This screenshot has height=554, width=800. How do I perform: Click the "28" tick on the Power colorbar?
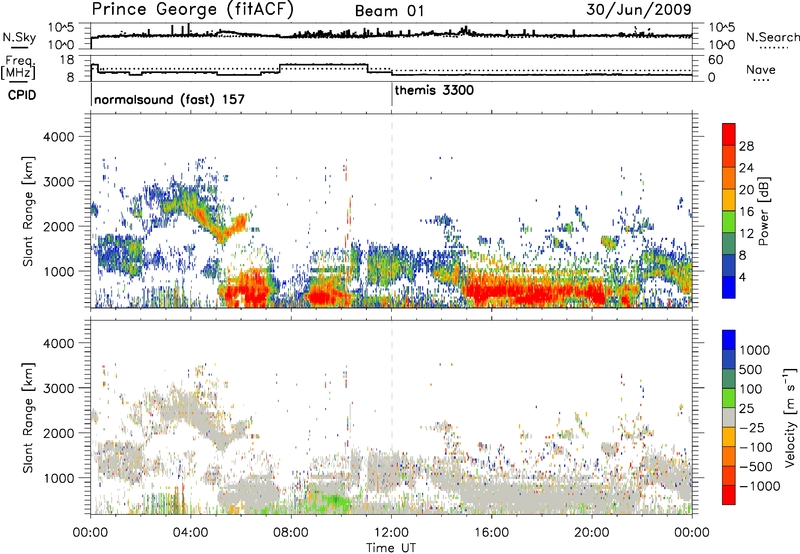pos(746,146)
